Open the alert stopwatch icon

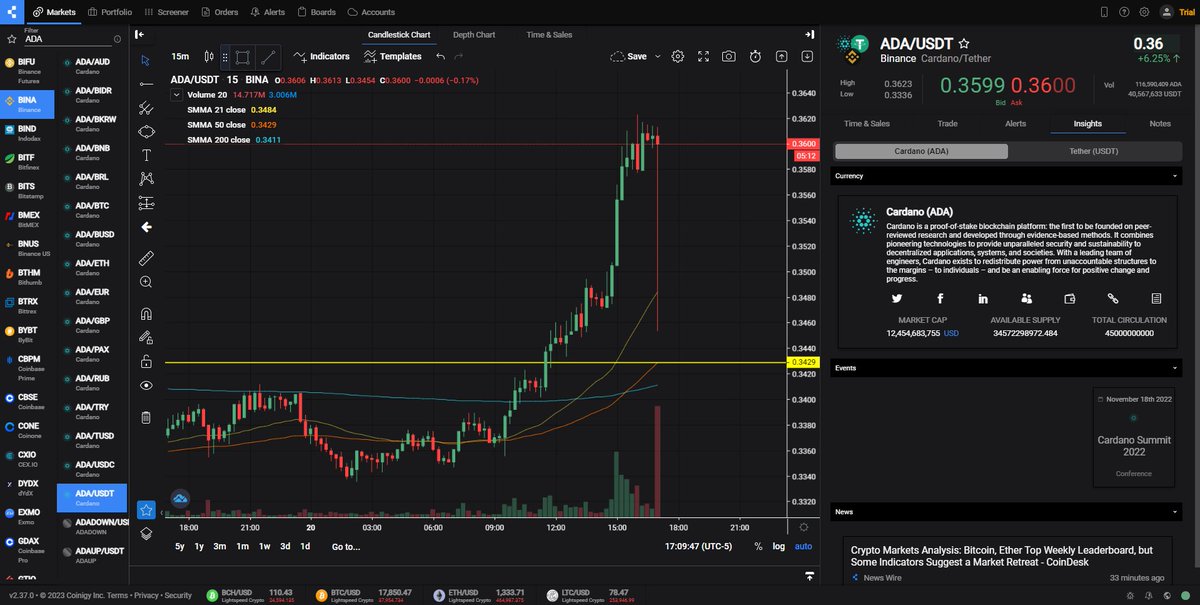click(755, 57)
